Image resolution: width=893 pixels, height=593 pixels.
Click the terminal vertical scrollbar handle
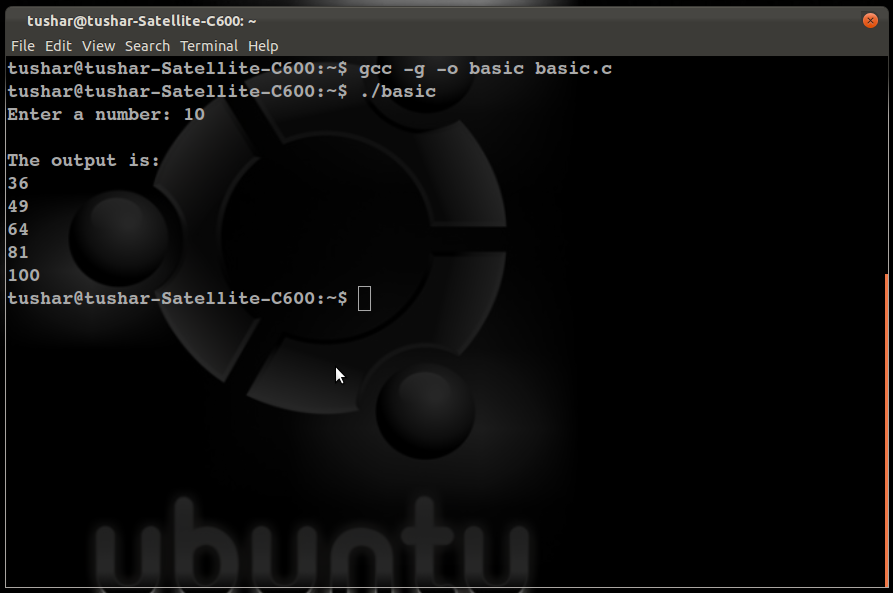pos(886,430)
